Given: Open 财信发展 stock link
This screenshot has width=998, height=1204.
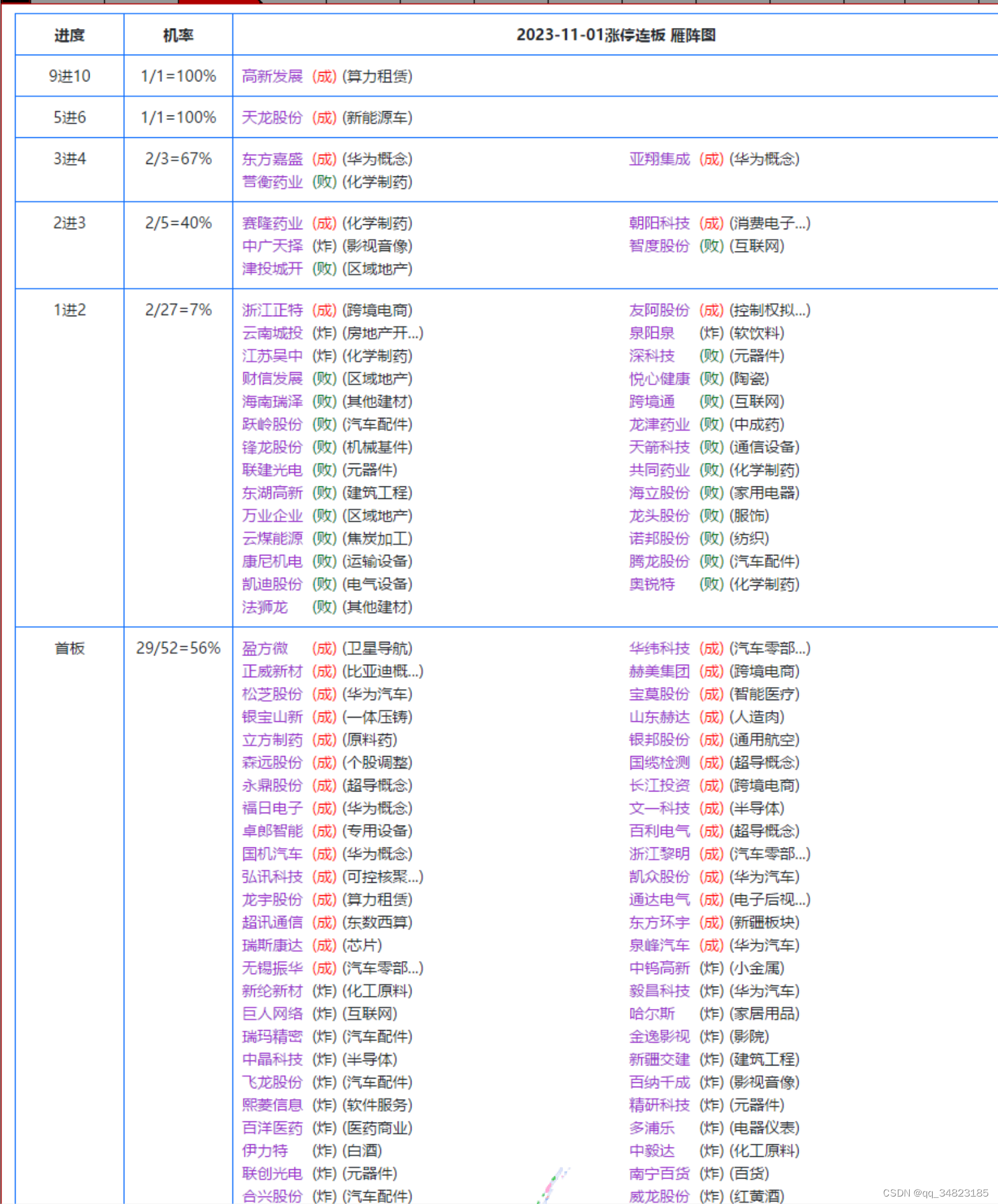Looking at the screenshot, I should 272,378.
